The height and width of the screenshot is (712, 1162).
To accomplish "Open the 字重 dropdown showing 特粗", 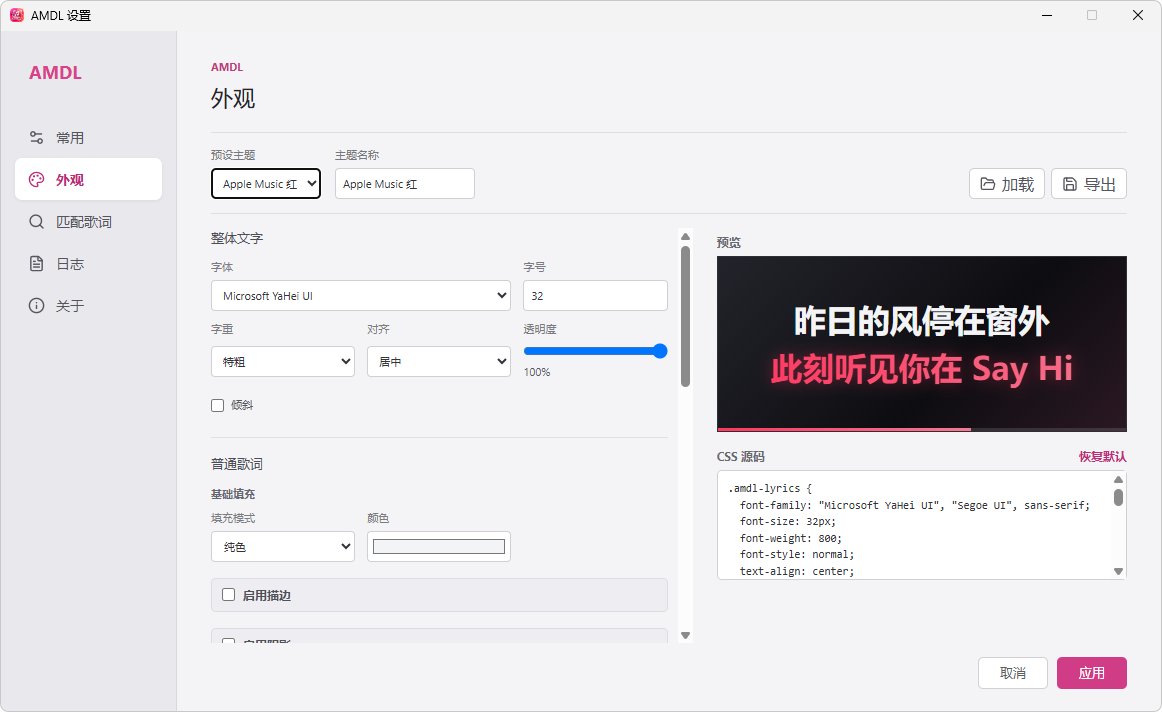I will pos(283,362).
